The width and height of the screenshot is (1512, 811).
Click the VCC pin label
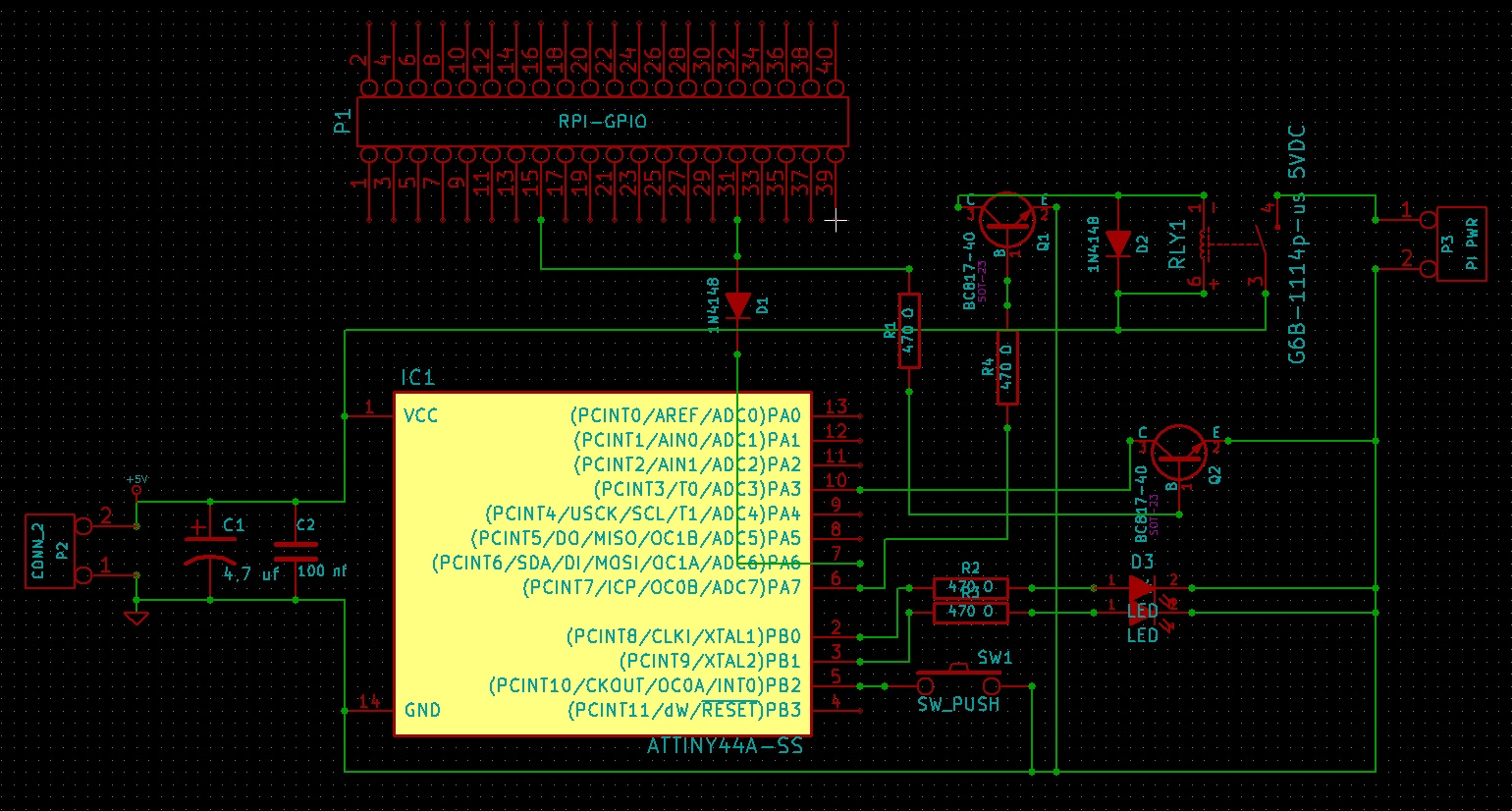pyautogui.click(x=421, y=415)
